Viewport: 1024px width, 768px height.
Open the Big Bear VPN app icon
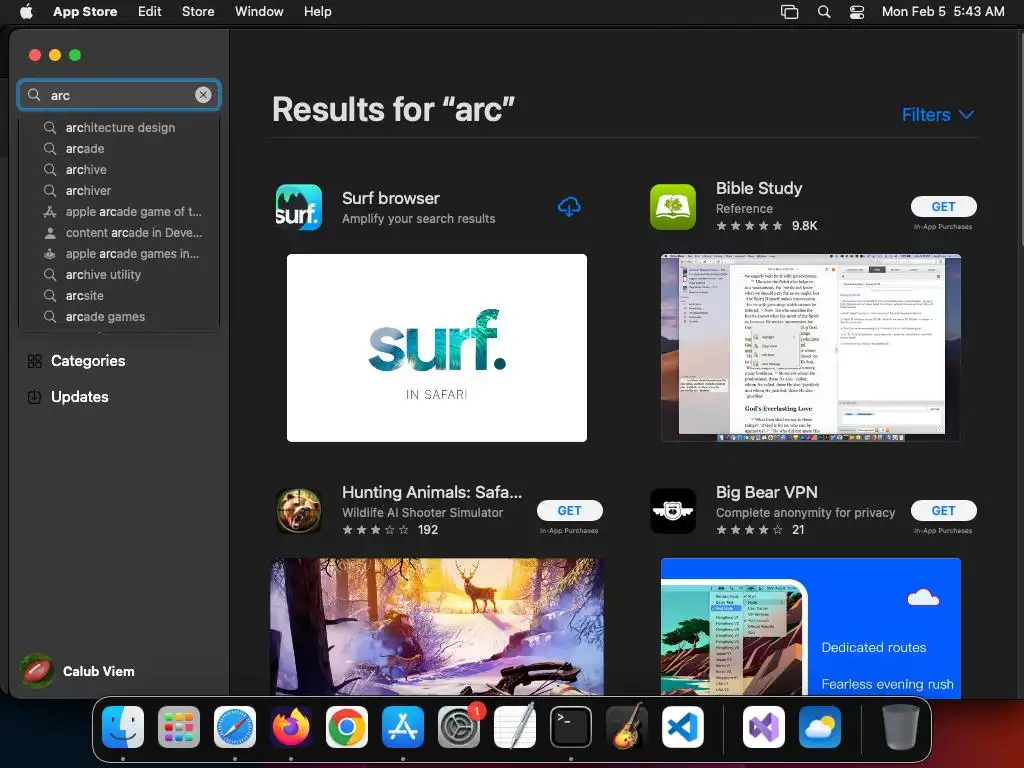click(673, 511)
